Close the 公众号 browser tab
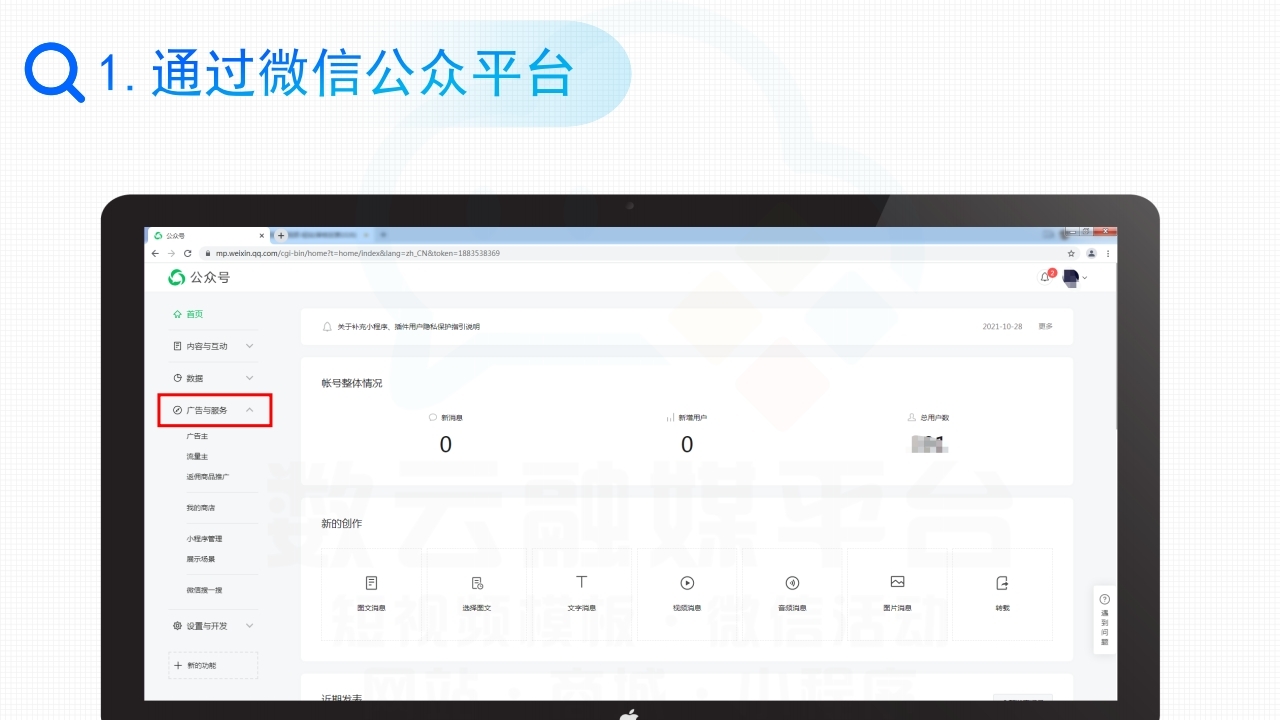 (262, 235)
